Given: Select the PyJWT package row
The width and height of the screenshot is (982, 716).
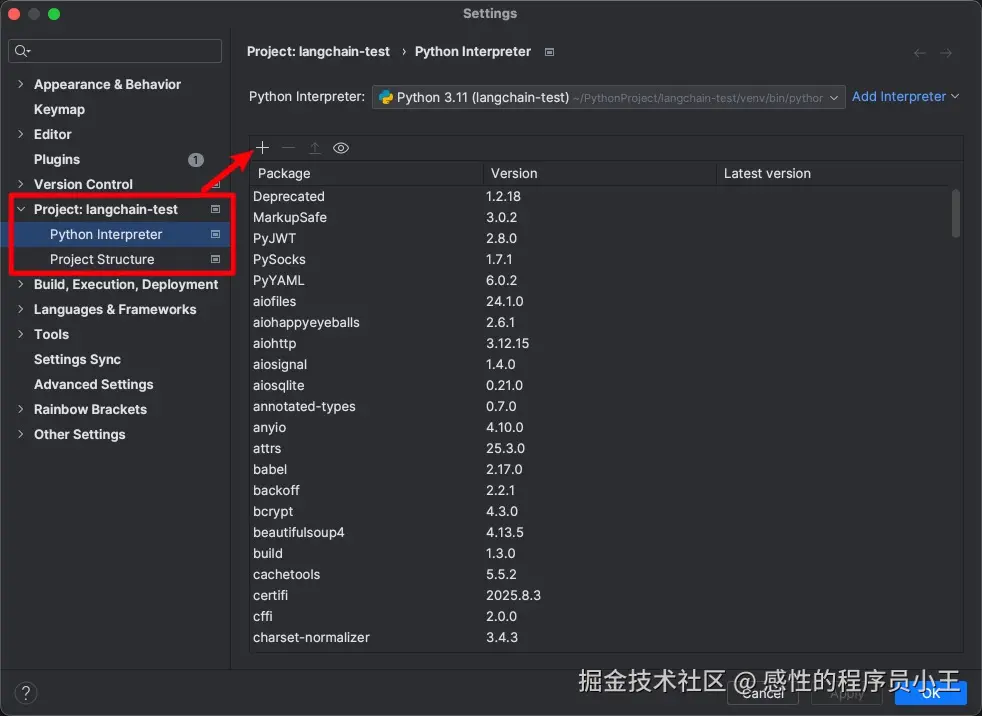Looking at the screenshot, I should click(600, 239).
